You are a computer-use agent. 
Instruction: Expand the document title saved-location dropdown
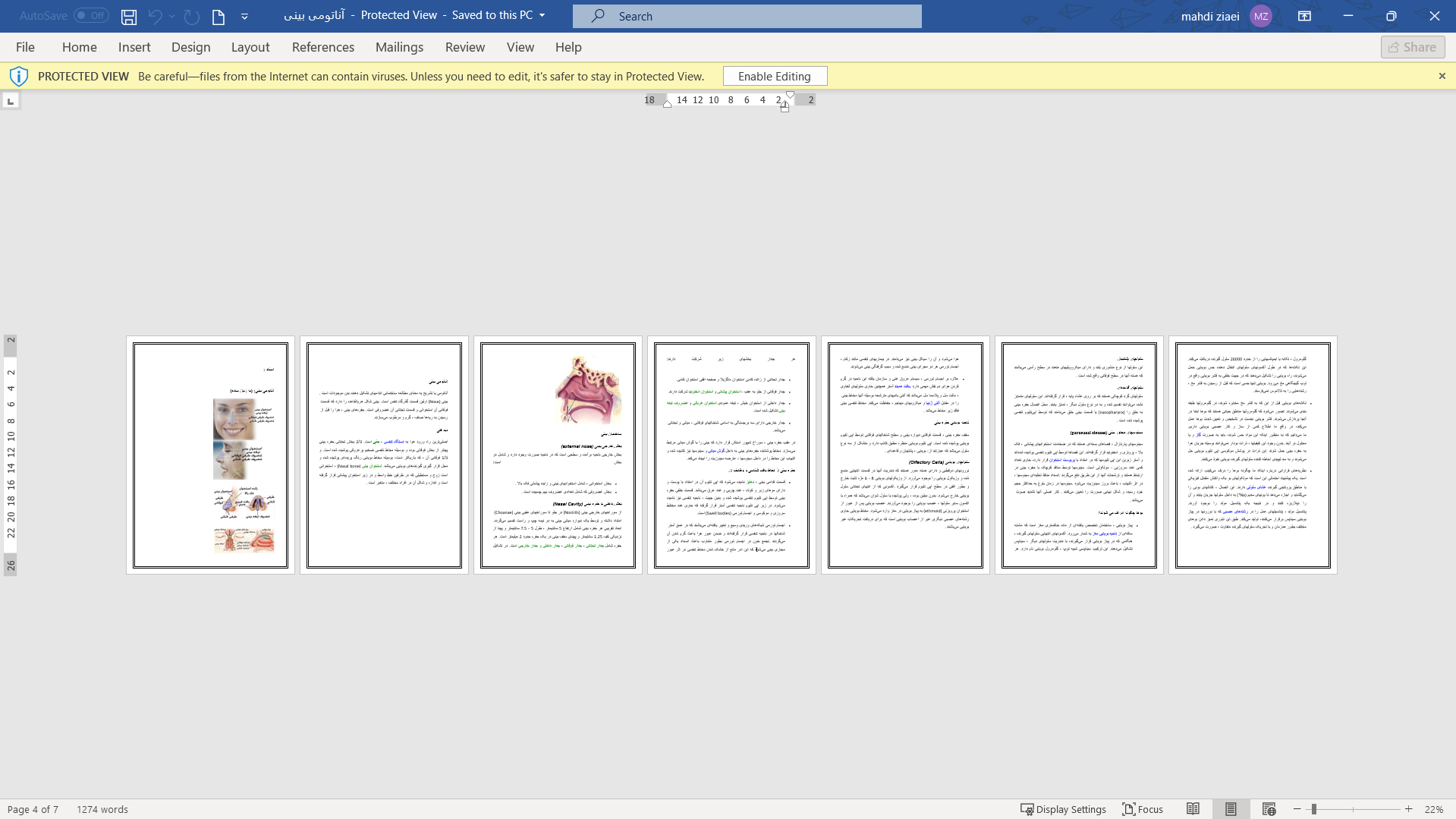tap(542, 15)
